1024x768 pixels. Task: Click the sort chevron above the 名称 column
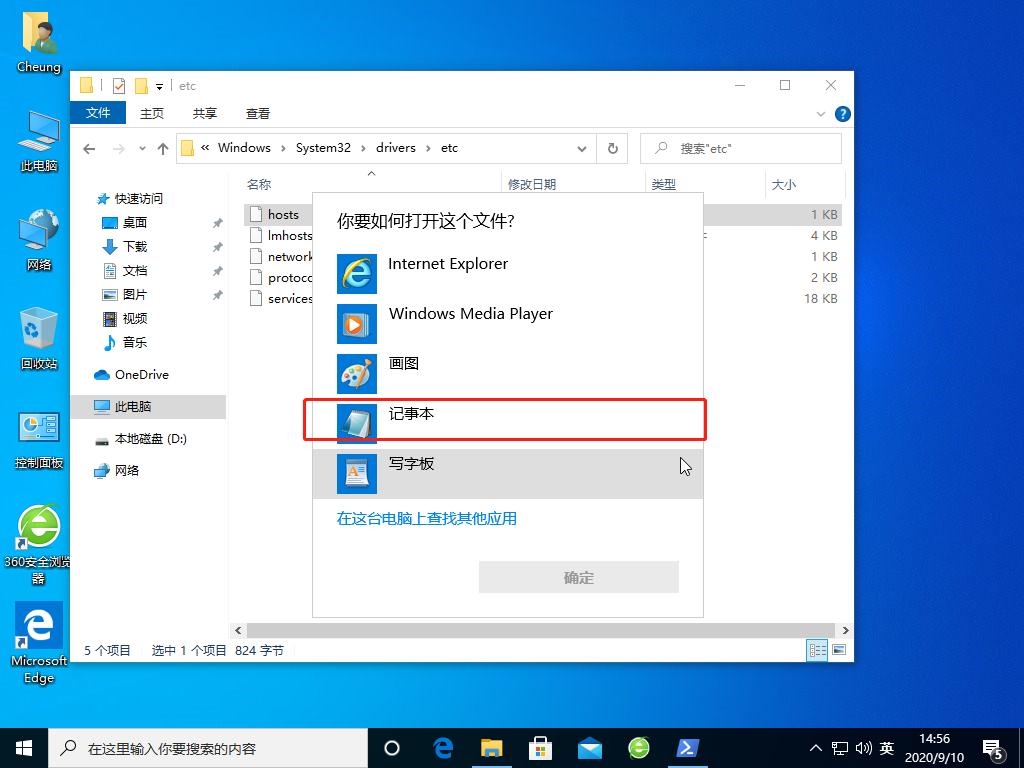[x=371, y=172]
